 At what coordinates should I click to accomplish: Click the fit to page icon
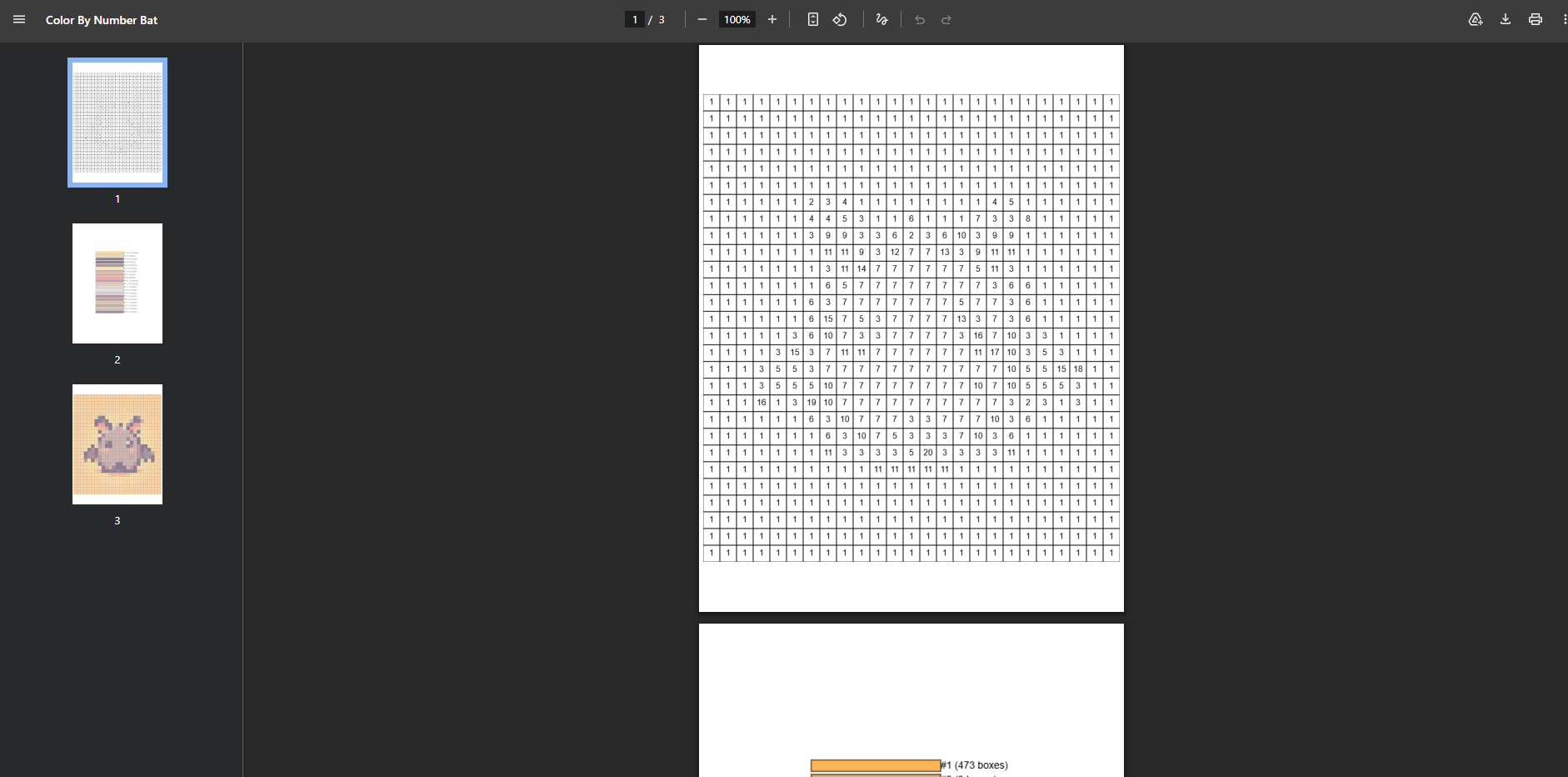click(x=812, y=20)
